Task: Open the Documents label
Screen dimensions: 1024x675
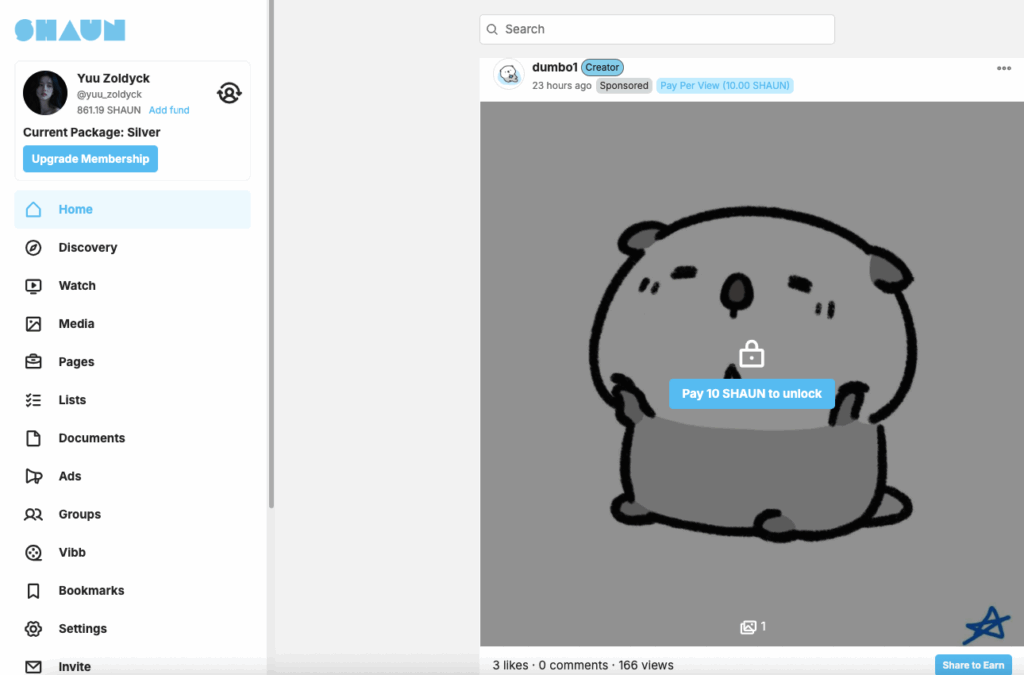Action: click(92, 438)
